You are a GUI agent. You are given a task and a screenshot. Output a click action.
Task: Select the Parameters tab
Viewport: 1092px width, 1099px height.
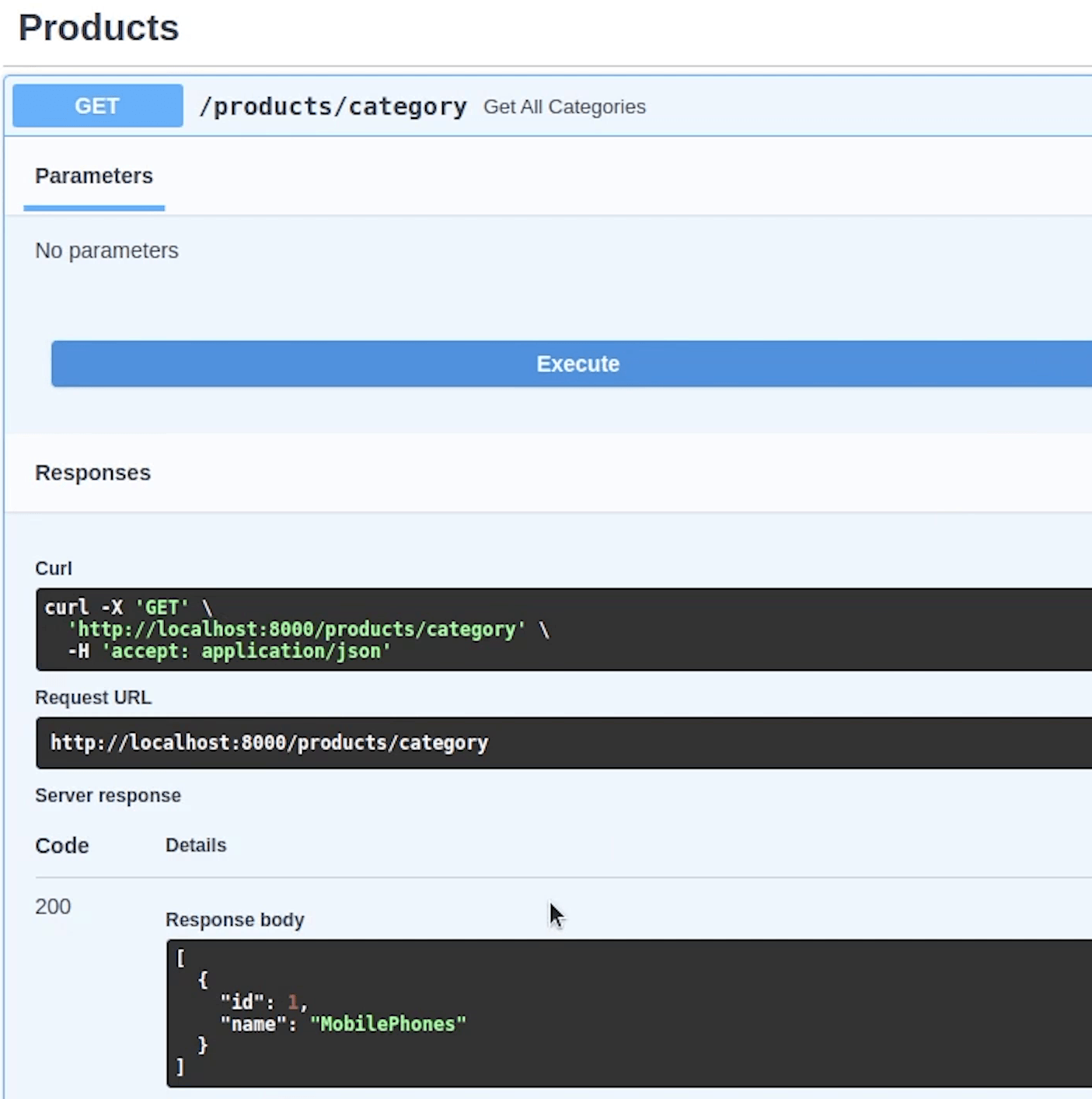tap(94, 176)
